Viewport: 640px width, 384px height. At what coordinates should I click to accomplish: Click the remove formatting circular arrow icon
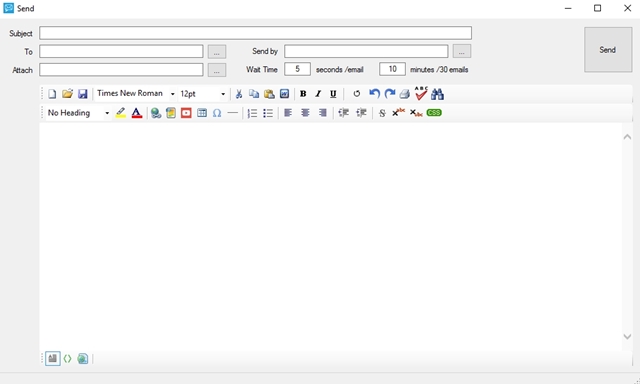(357, 94)
